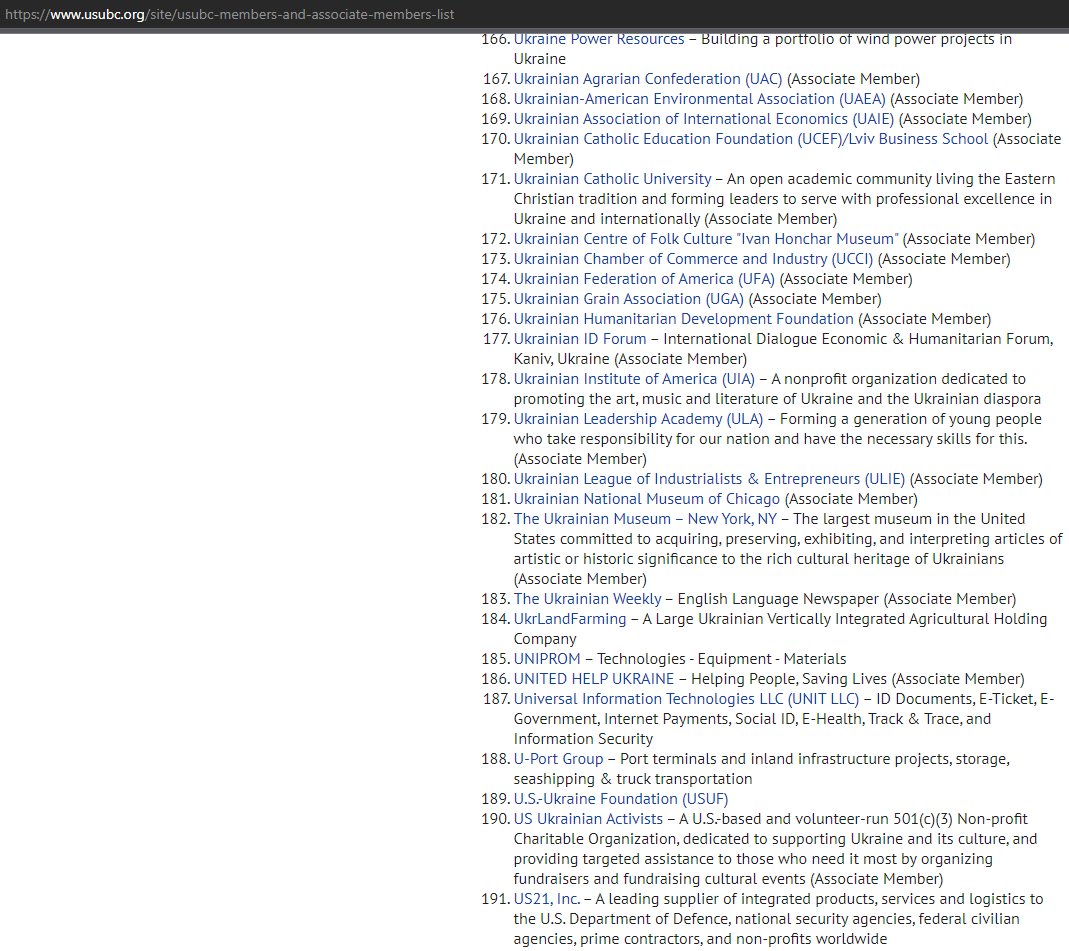
Task: Visit Ukrainian-American Environmental Association (UAEA) link
Action: point(699,99)
